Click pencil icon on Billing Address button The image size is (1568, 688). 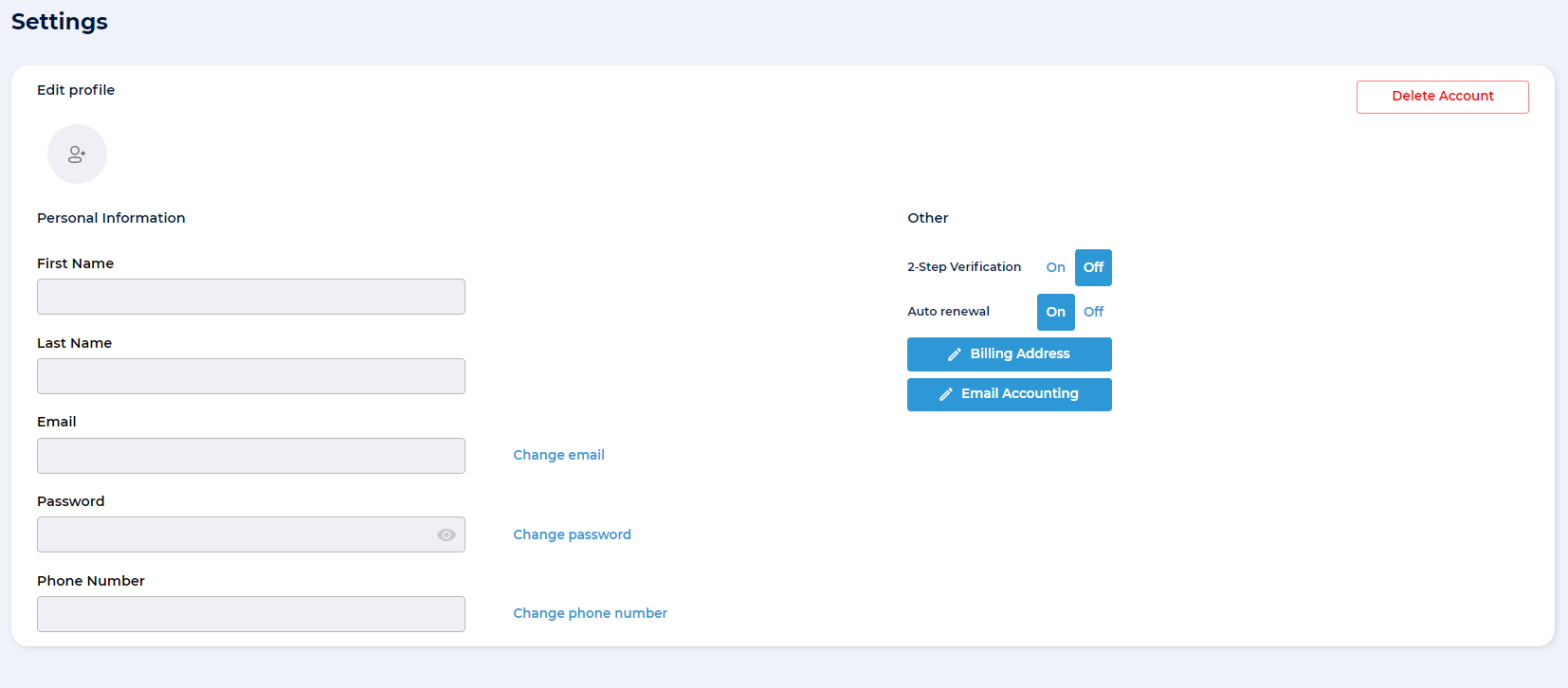coord(955,354)
